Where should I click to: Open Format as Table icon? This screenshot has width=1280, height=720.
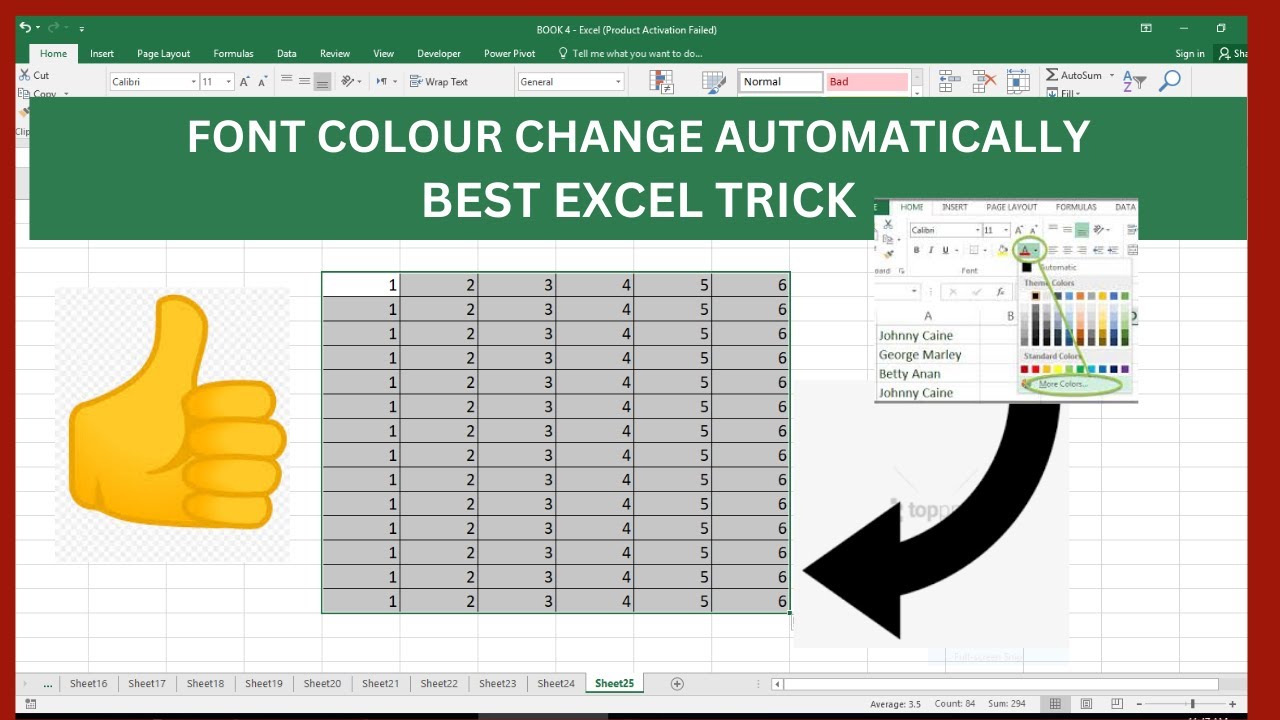pos(713,82)
